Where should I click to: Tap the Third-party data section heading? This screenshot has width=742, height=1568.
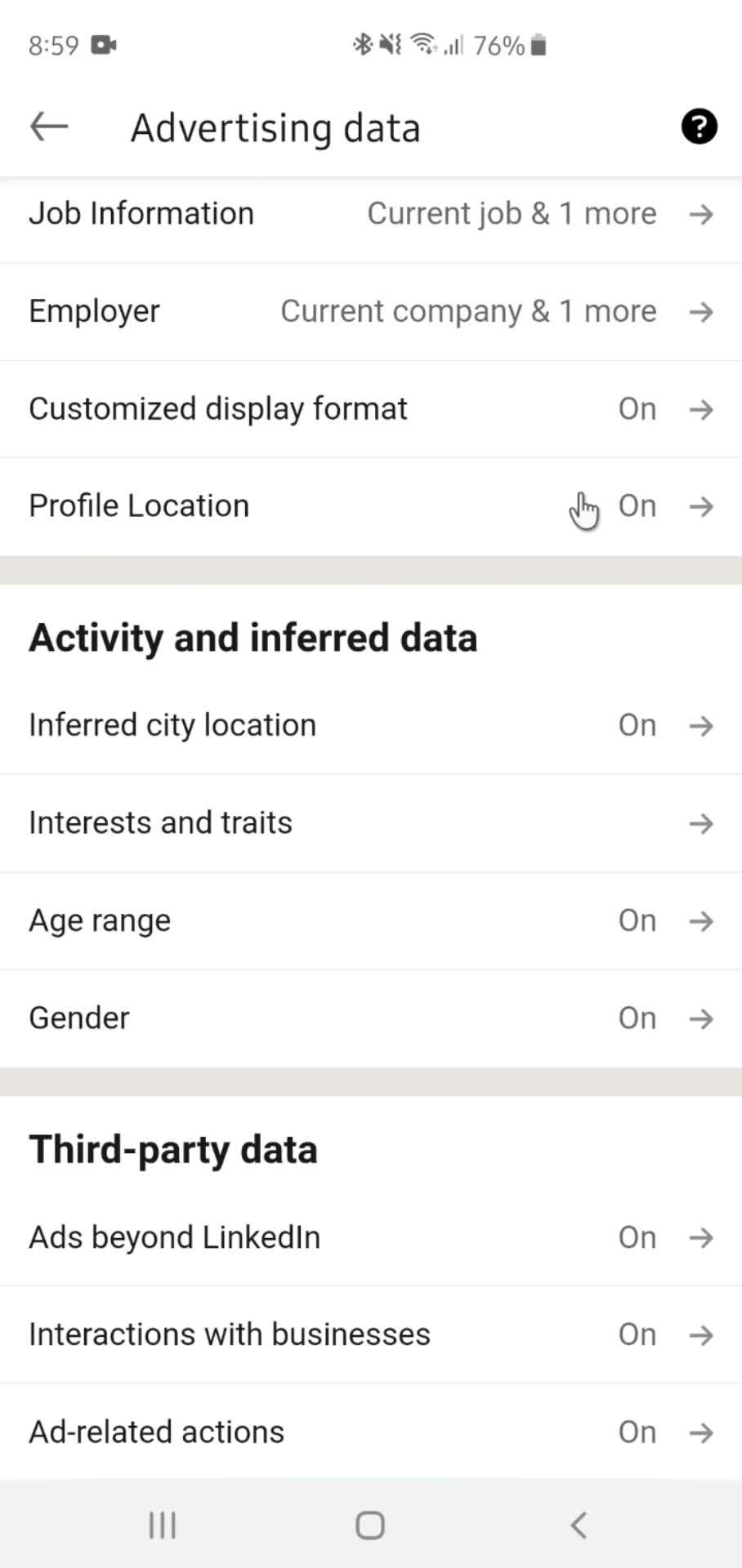(x=173, y=1150)
